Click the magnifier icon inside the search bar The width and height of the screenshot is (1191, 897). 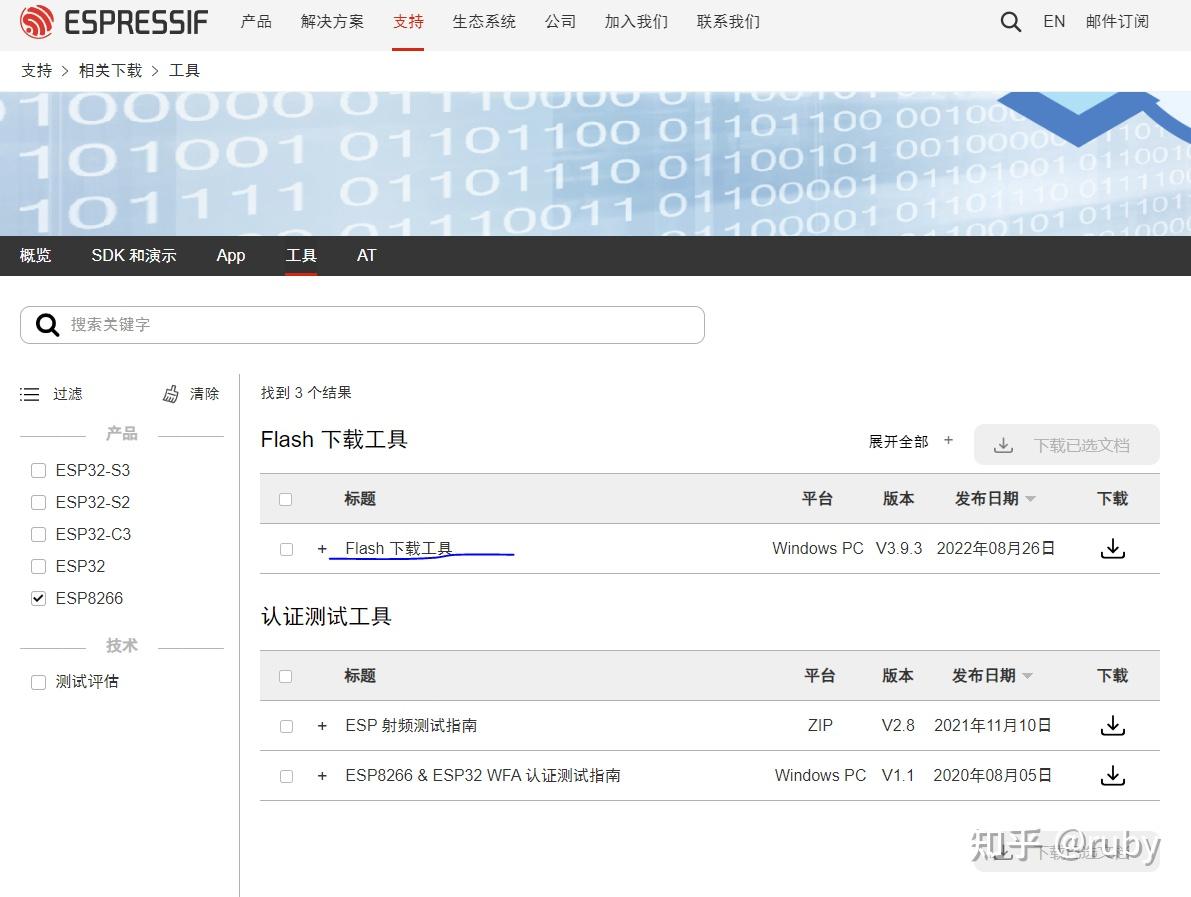pyautogui.click(x=46, y=324)
